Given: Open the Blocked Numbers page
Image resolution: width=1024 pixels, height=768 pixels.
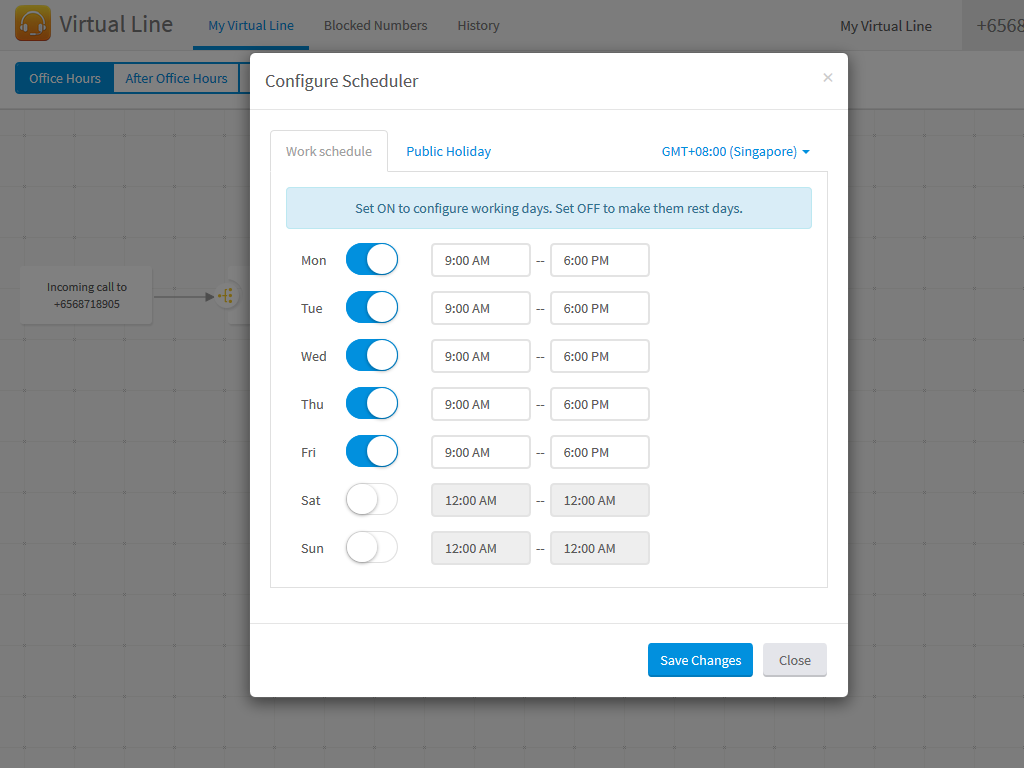Looking at the screenshot, I should (x=375, y=25).
